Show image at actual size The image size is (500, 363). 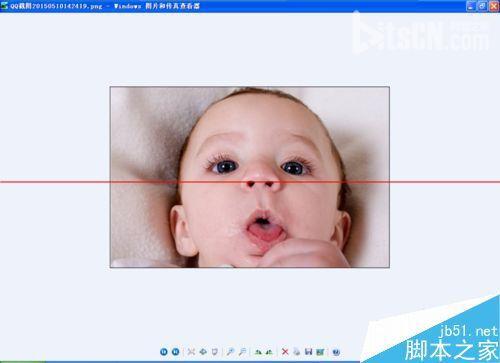203,352
